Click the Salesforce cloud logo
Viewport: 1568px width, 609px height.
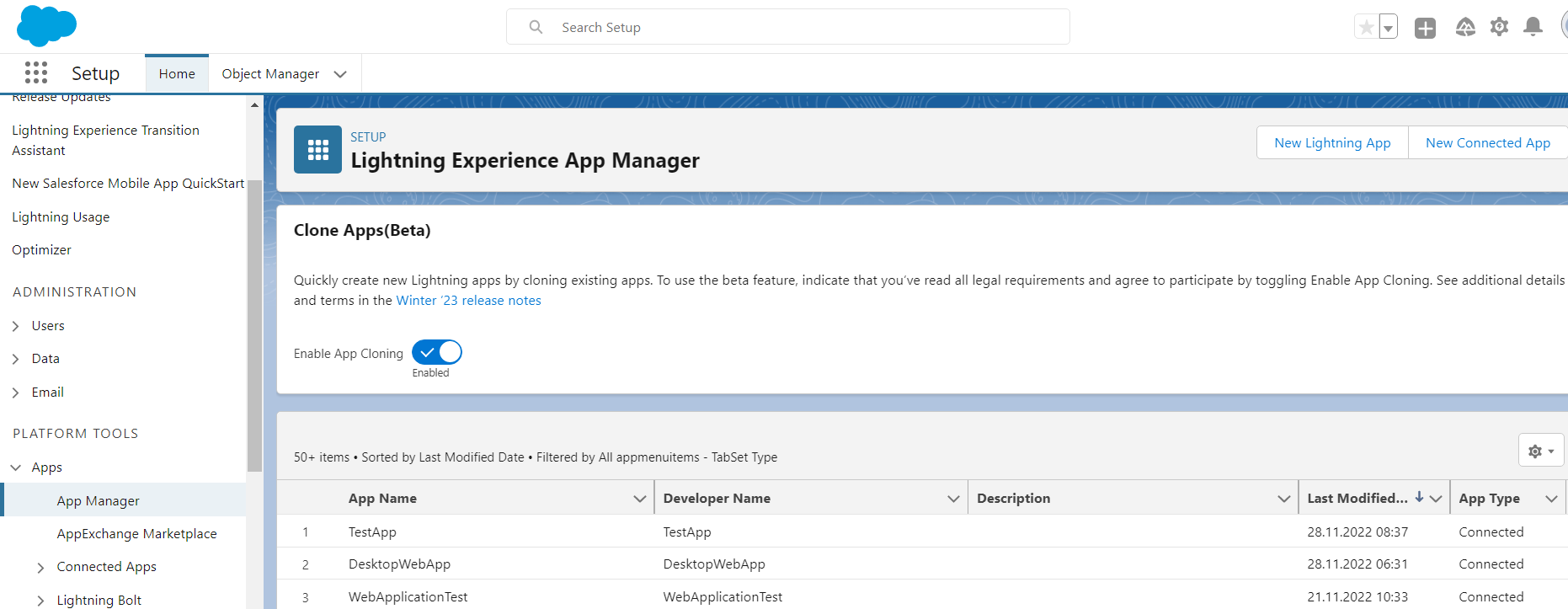46,25
